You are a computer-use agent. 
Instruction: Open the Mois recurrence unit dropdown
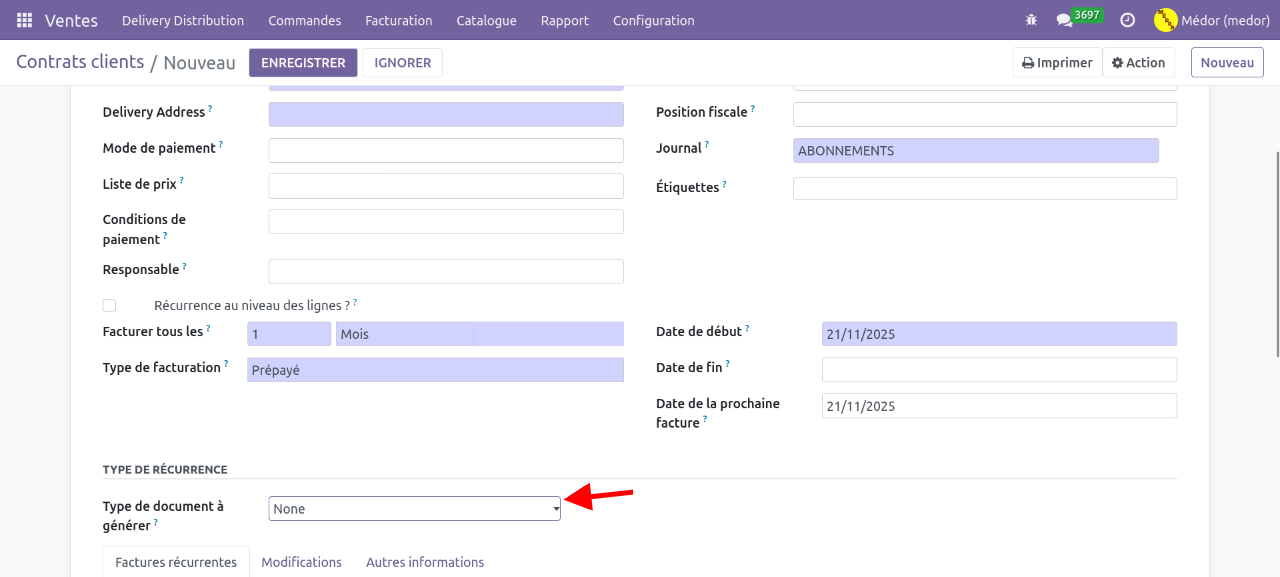[x=403, y=334]
